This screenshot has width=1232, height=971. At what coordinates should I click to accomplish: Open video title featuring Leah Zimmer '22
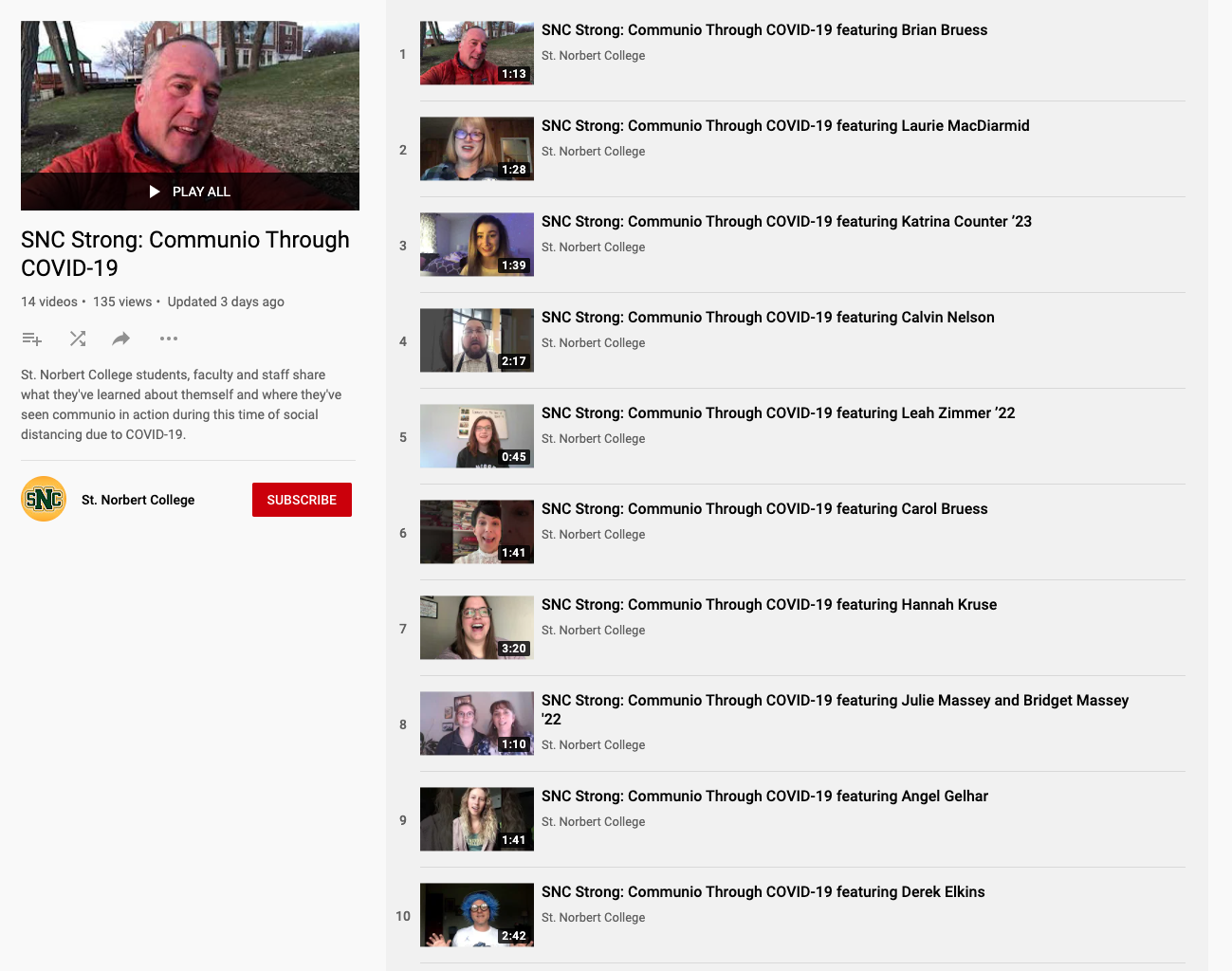tap(779, 413)
